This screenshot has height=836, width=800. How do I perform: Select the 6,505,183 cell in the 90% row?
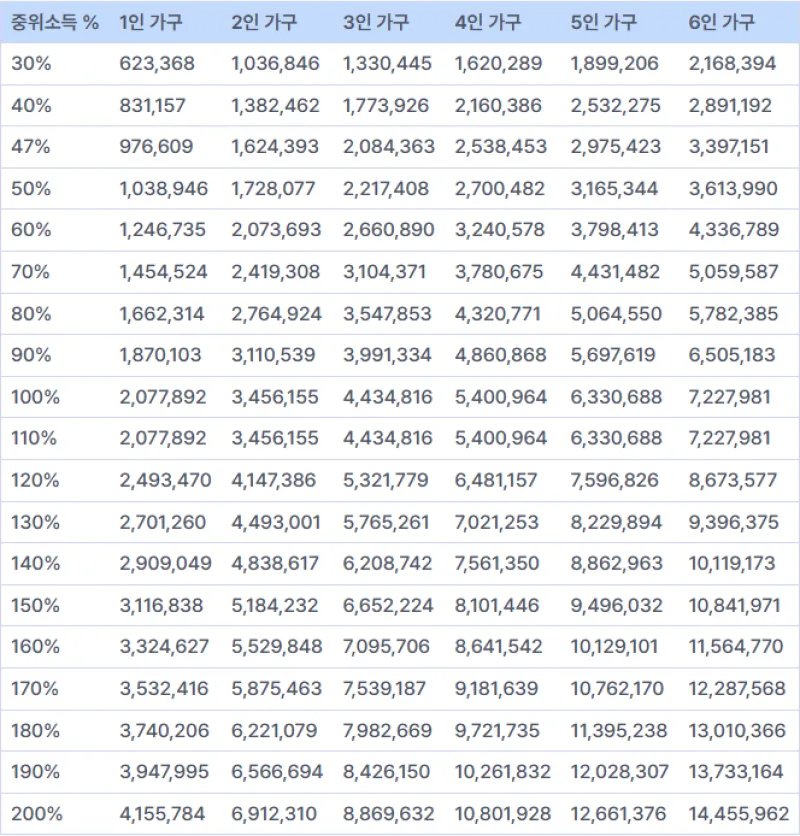pos(732,355)
